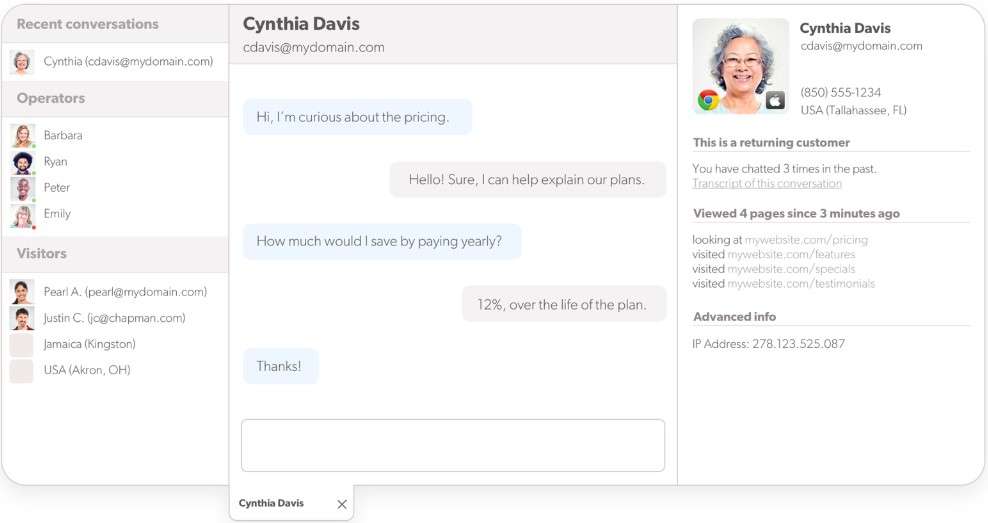Open Transcript of this conversation link

pos(767,183)
